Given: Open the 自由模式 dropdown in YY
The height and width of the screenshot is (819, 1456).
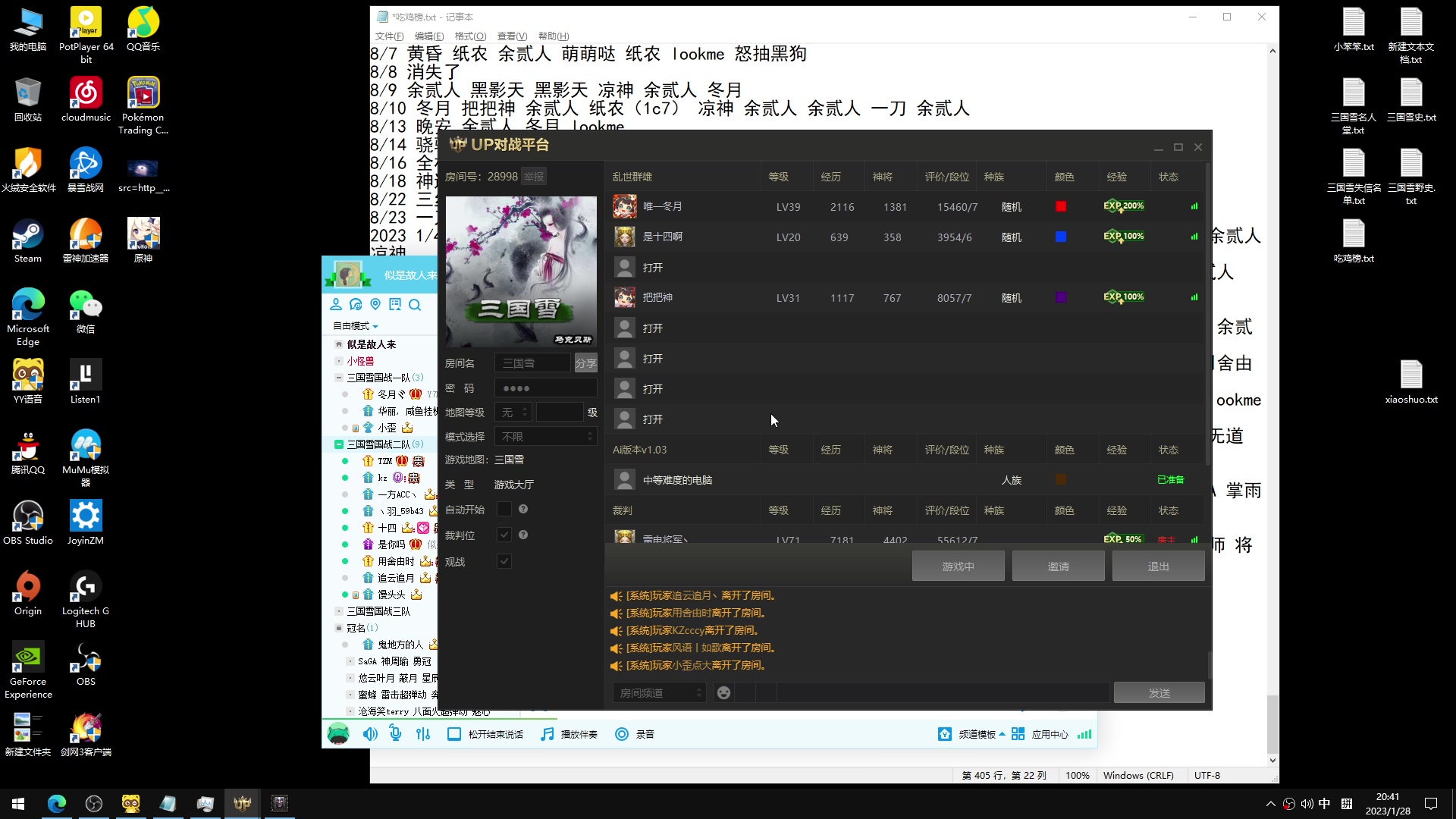Looking at the screenshot, I should (x=354, y=326).
